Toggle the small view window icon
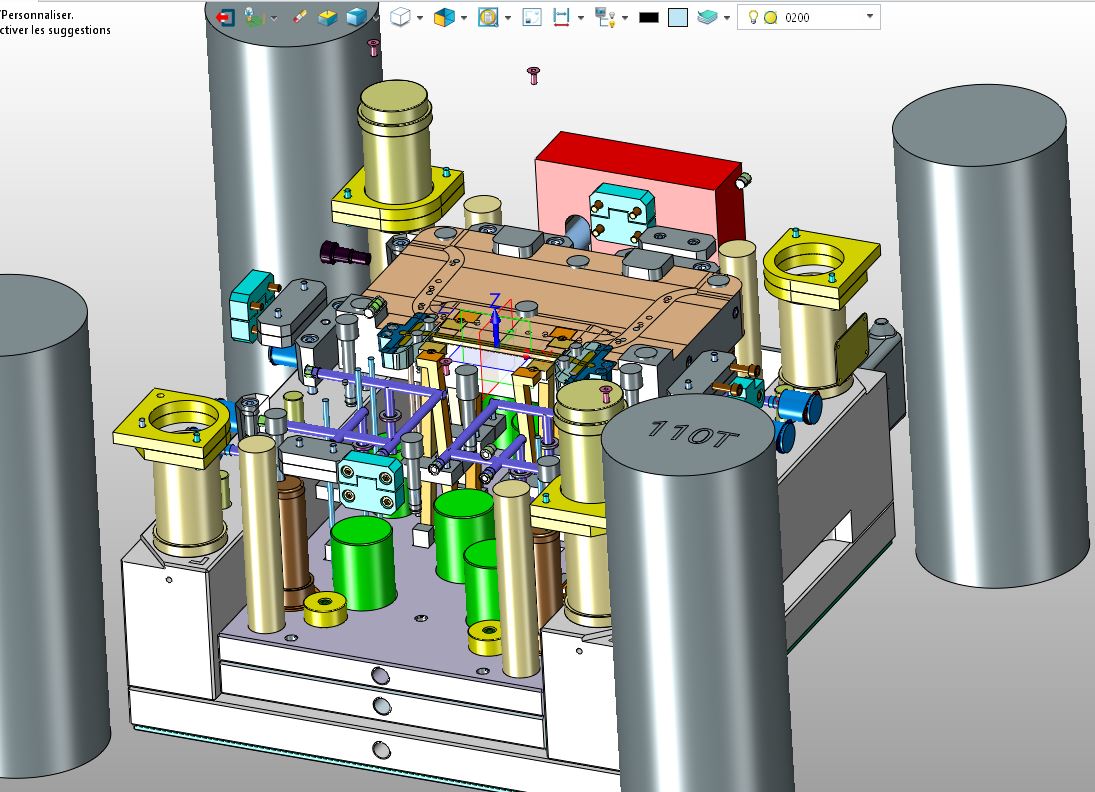Image resolution: width=1095 pixels, height=792 pixels. point(532,17)
